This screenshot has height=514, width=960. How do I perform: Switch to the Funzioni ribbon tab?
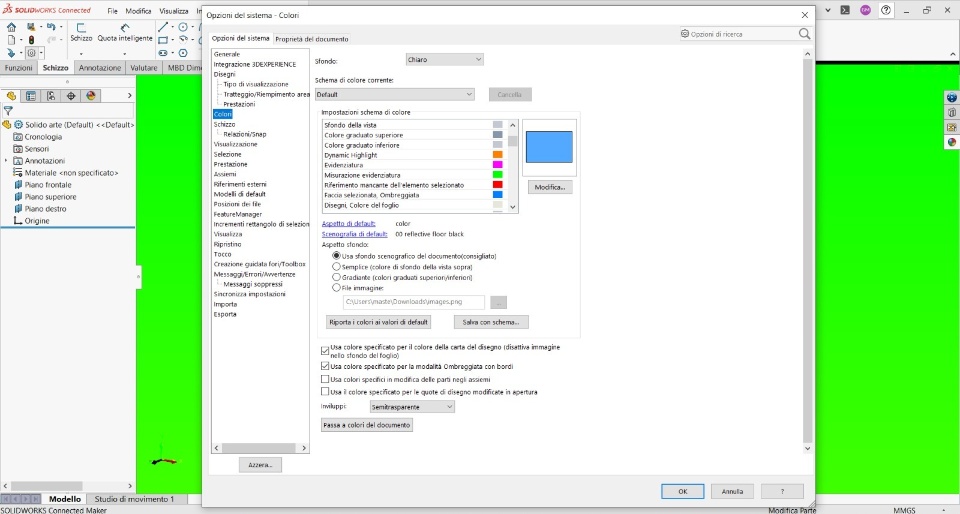click(18, 68)
